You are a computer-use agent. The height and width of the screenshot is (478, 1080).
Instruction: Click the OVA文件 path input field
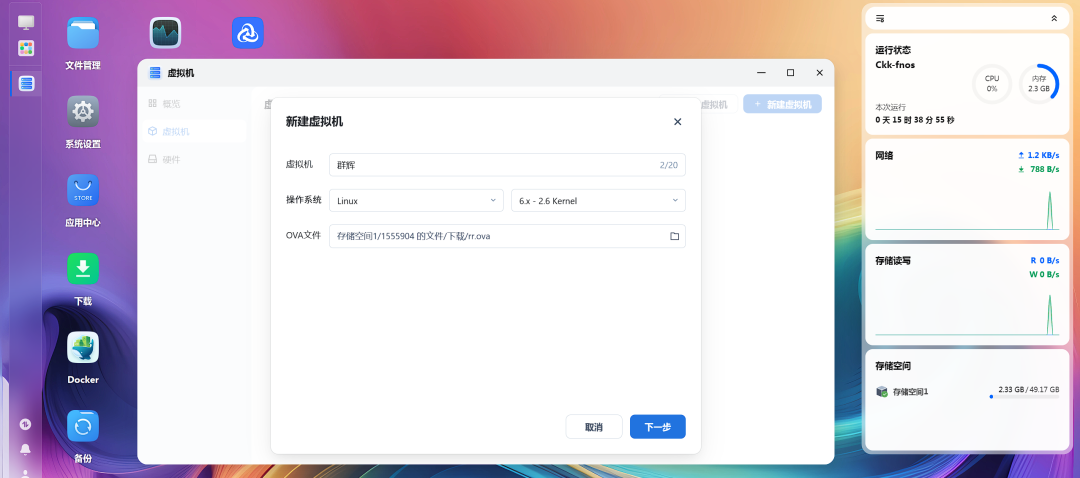(507, 236)
